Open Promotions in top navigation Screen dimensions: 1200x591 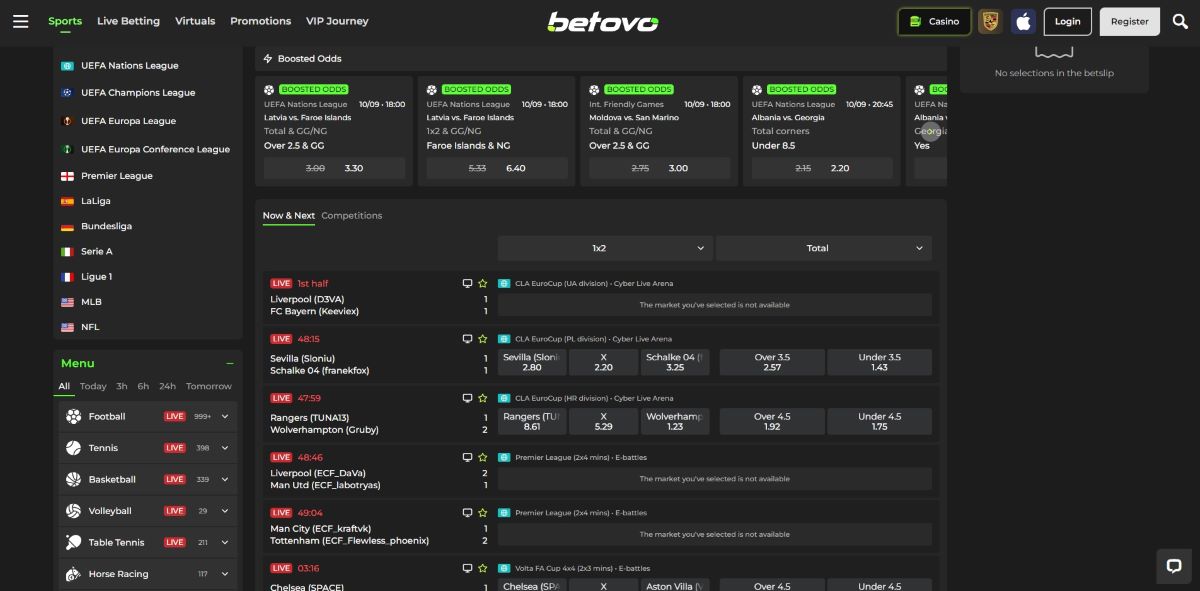point(260,21)
